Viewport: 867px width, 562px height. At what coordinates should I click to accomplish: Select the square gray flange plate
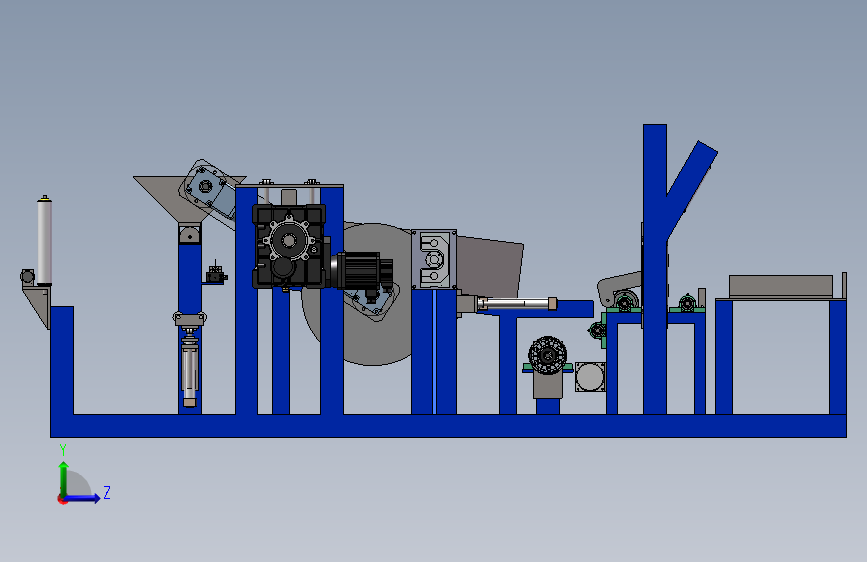[x=590, y=377]
